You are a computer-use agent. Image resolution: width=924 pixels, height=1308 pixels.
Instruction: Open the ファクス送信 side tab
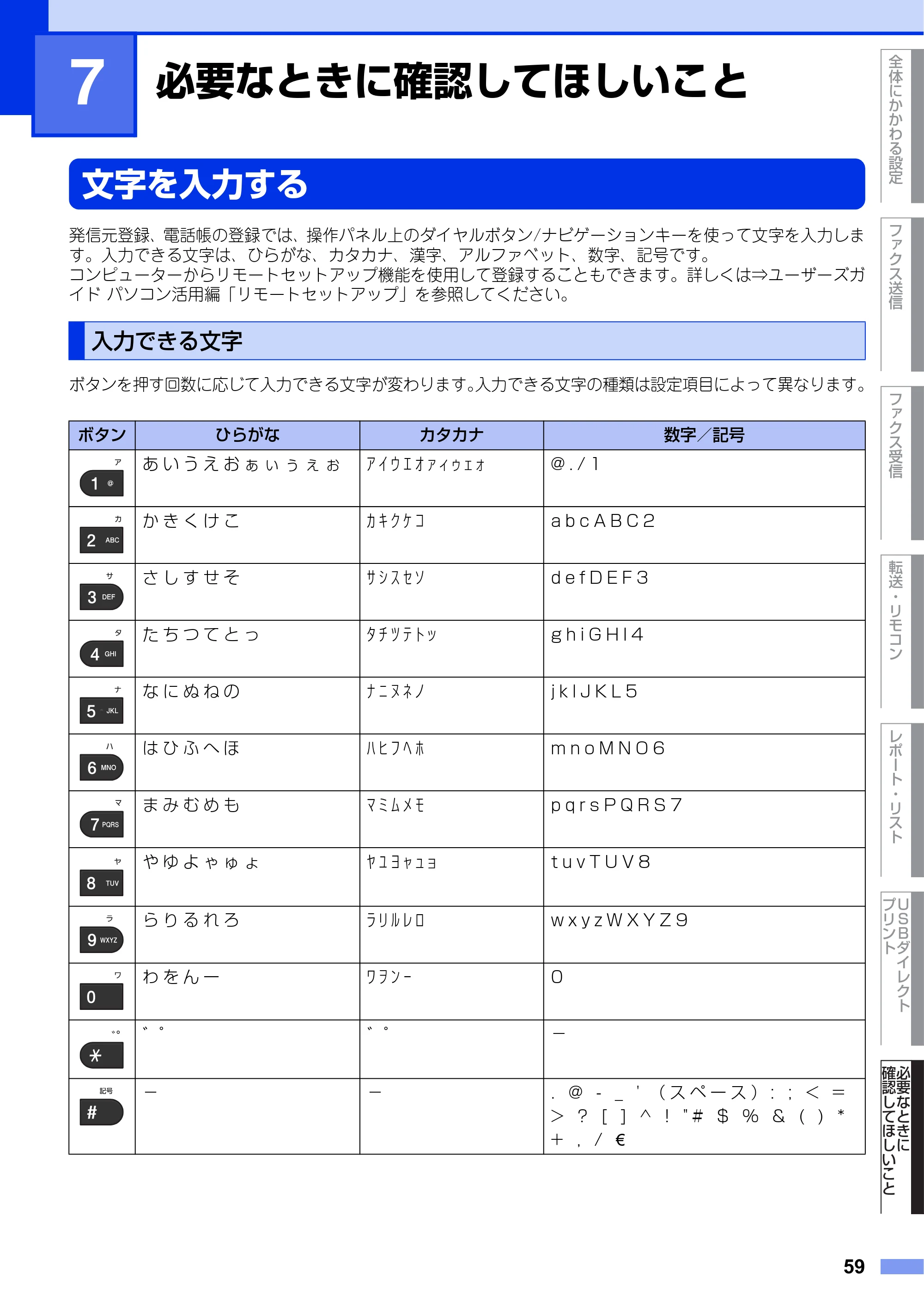tap(902, 294)
